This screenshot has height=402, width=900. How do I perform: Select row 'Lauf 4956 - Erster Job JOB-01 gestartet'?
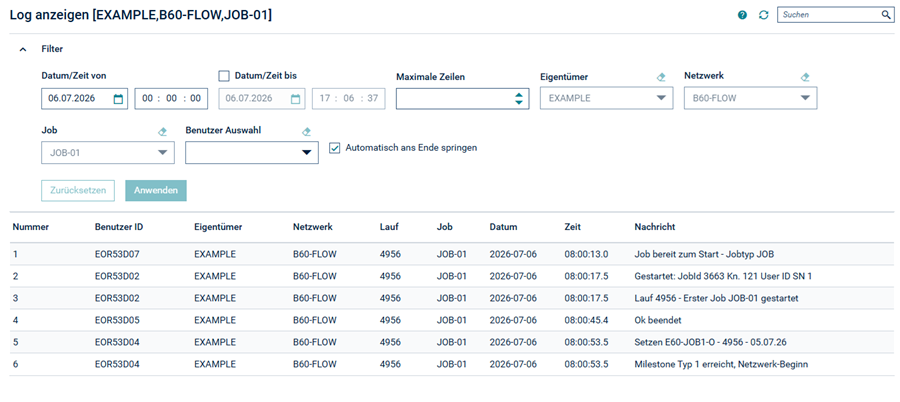pos(452,298)
